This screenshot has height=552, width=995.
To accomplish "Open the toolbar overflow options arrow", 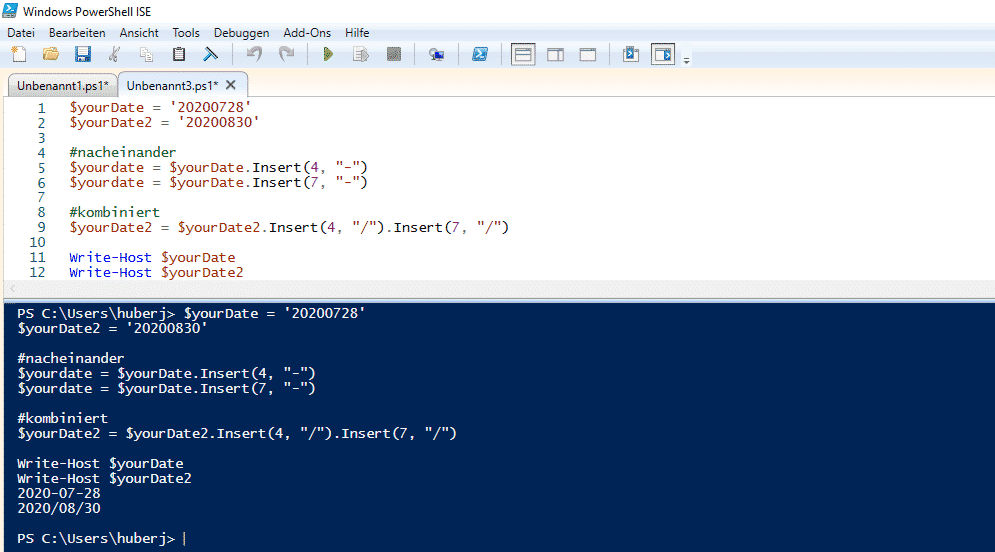I will tap(687, 61).
